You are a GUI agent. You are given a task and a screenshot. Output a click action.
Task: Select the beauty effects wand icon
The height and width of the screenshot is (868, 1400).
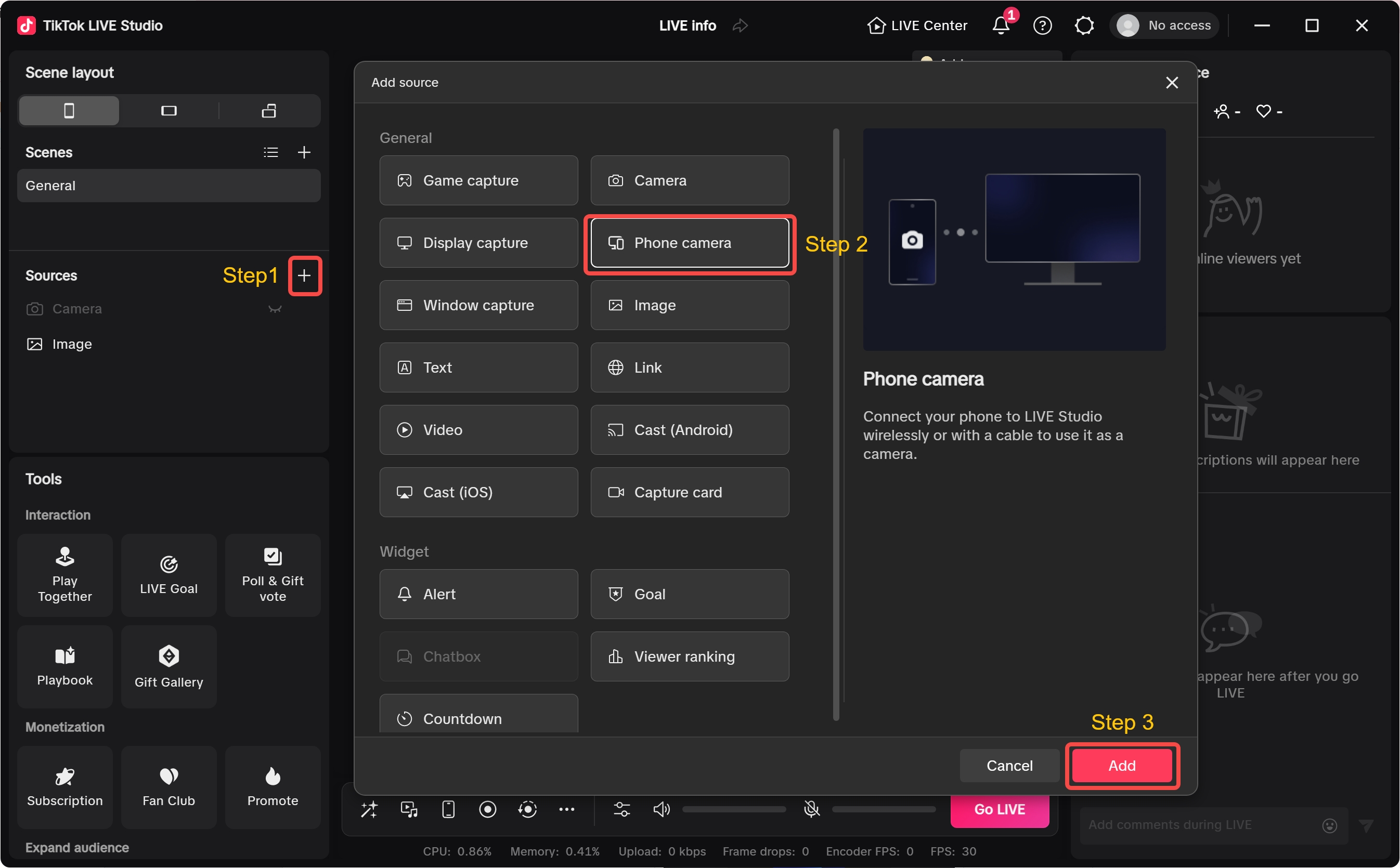[x=369, y=809]
